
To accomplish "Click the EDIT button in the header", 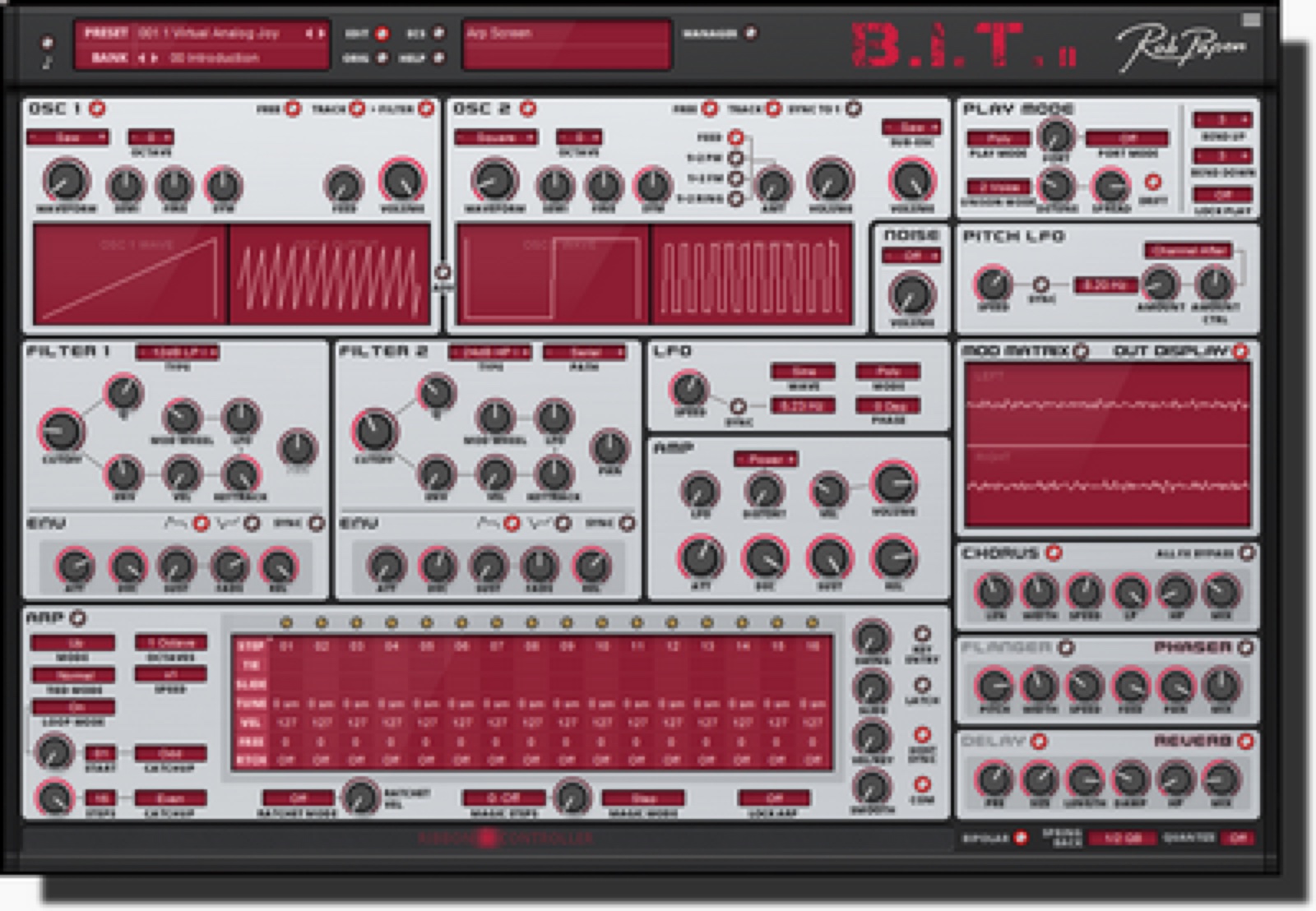I will tap(381, 34).
